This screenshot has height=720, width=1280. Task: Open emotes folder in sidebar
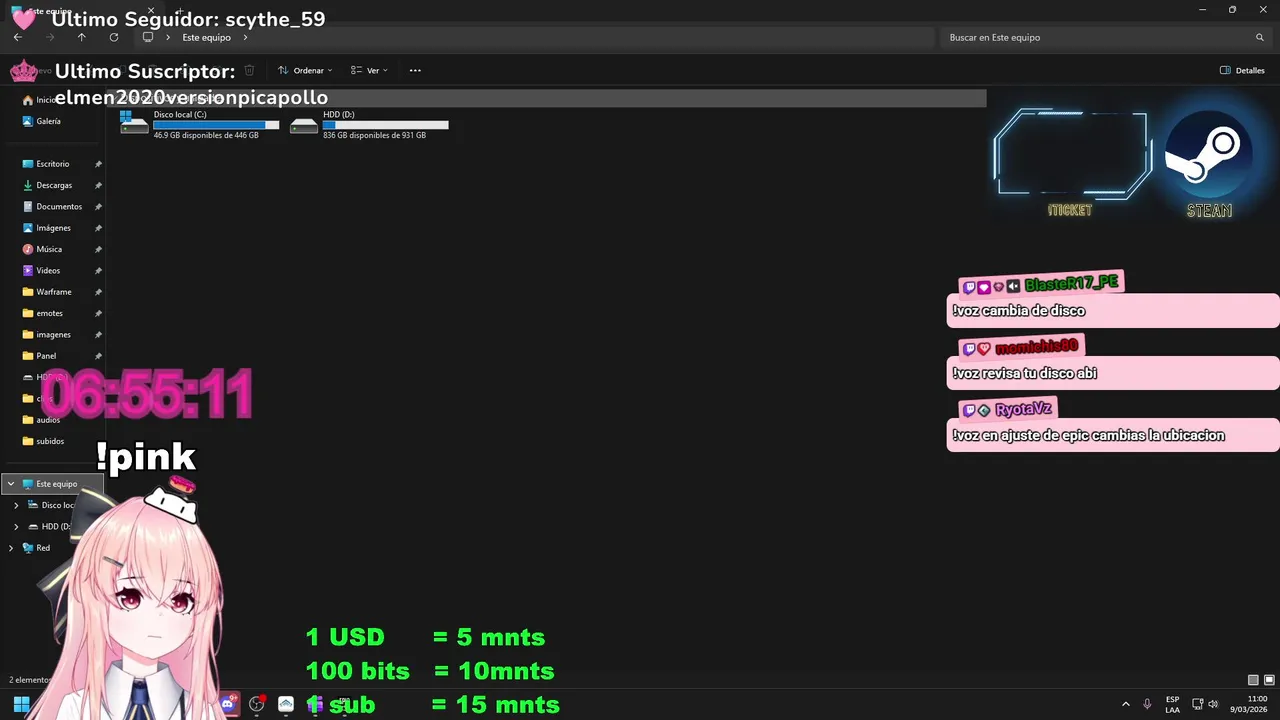coord(49,313)
